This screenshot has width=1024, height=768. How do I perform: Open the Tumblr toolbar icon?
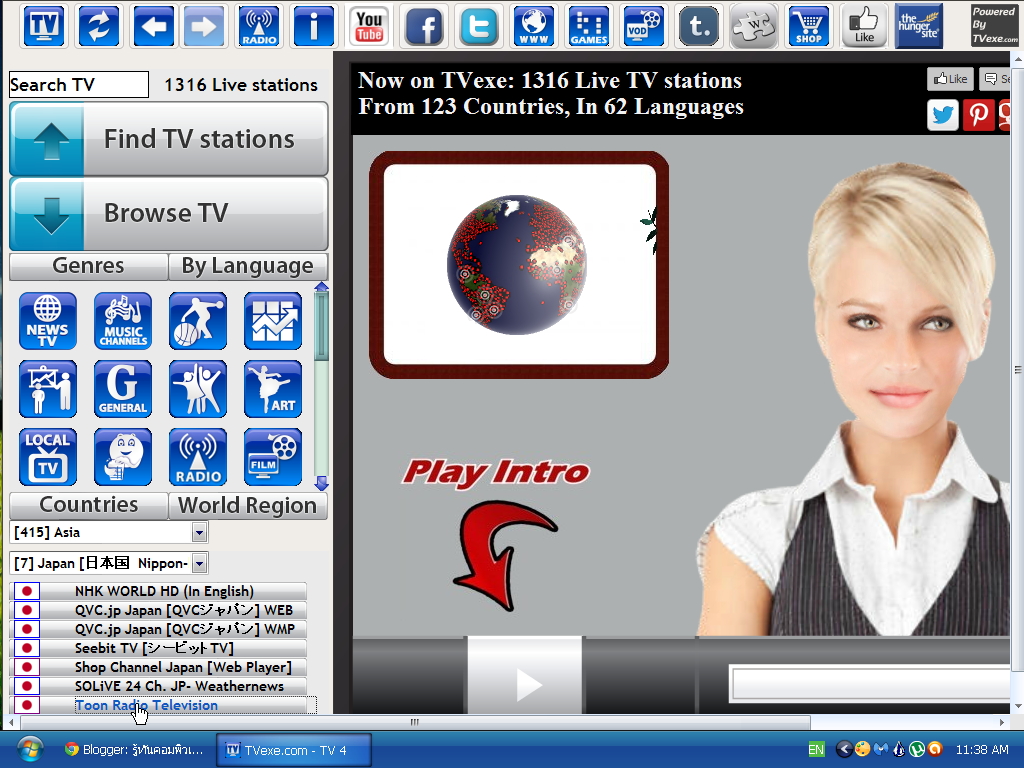tap(699, 26)
